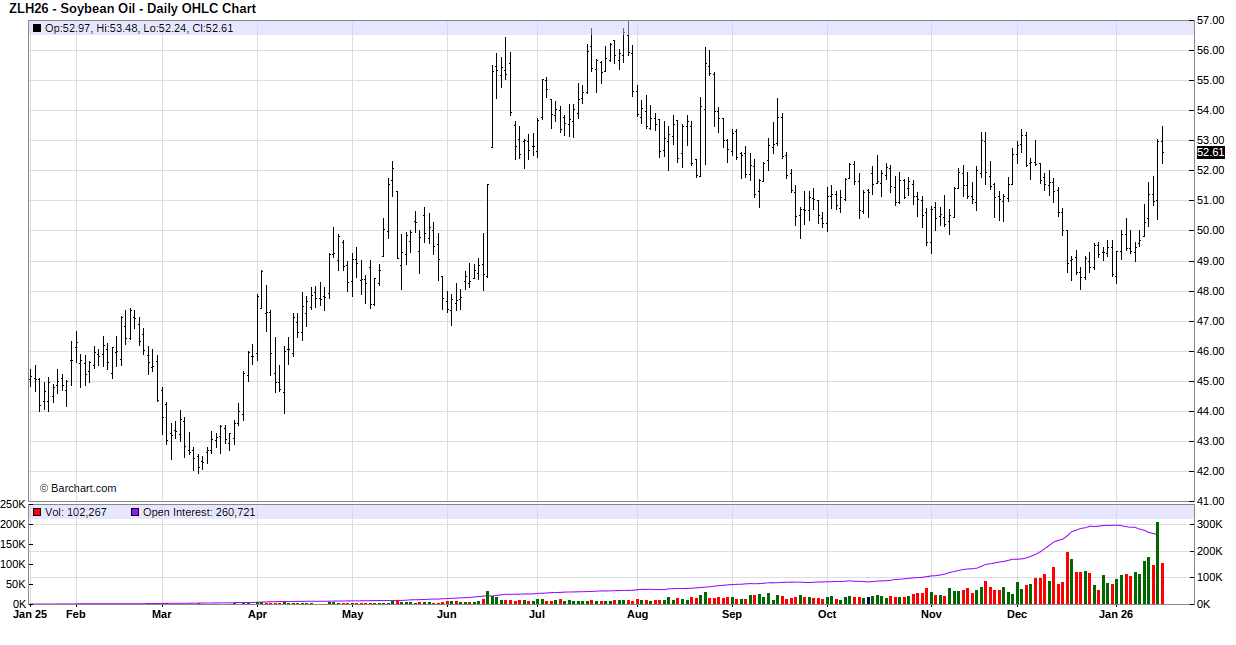Click the black OHLC legend square
This screenshot has width=1236, height=645.
[38, 28]
